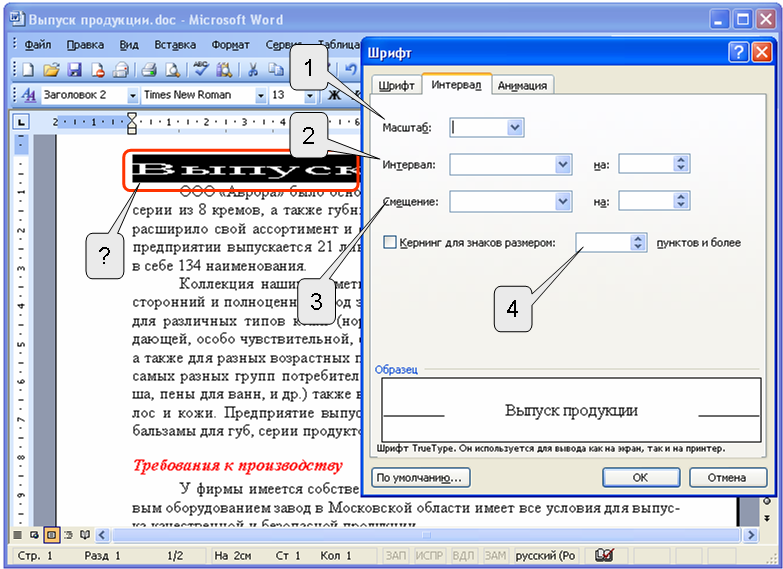Click the Сервис menu
This screenshot has width=783, height=569.
283,45
